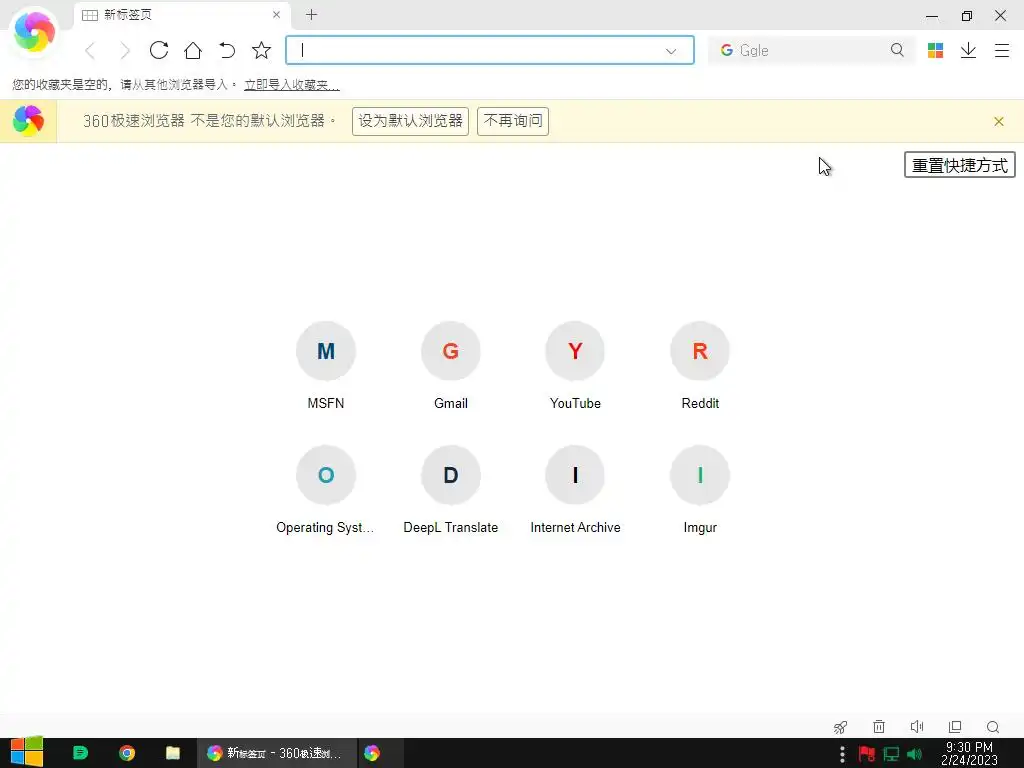Click 重置快捷方式 button
Viewport: 1024px width, 768px height.
959,165
